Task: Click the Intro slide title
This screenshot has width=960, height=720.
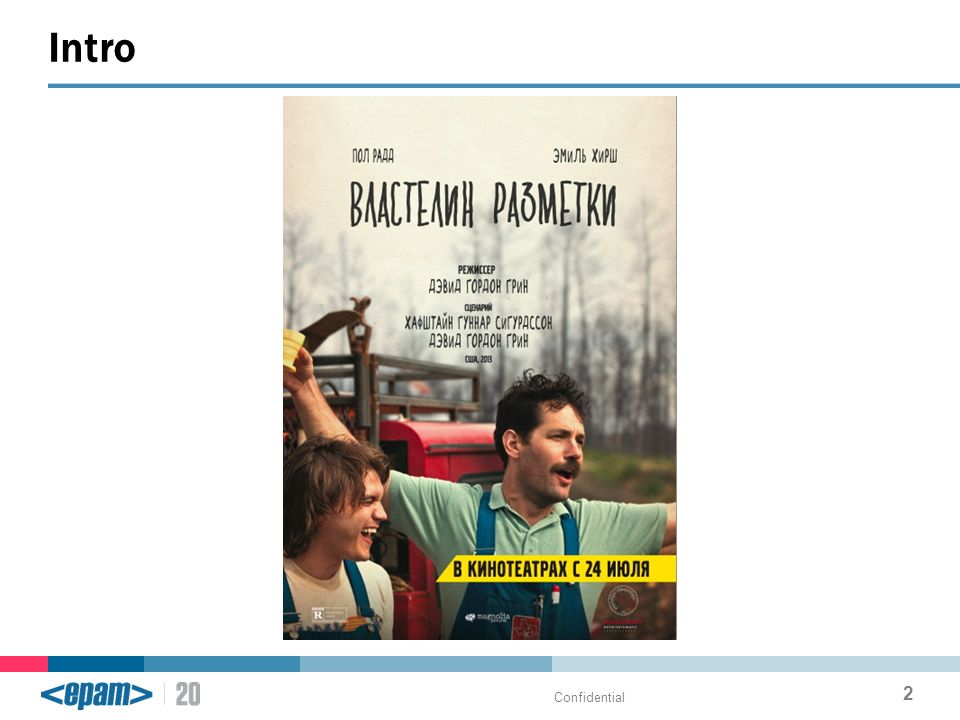Action: [92, 48]
